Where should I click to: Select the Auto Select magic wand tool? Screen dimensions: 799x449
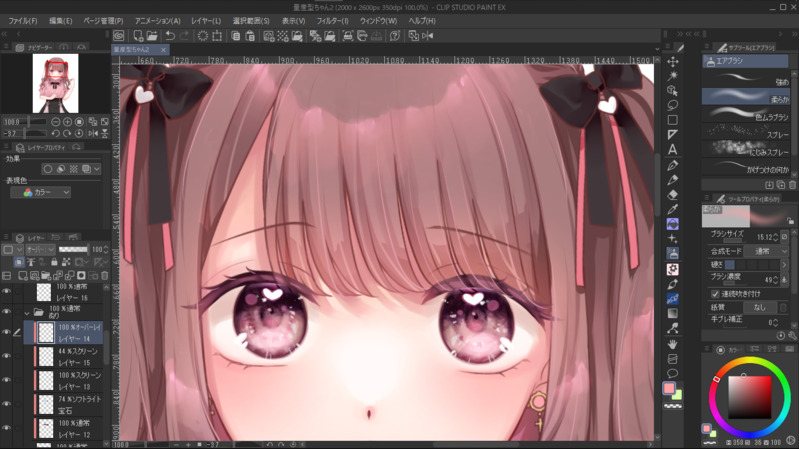(673, 76)
